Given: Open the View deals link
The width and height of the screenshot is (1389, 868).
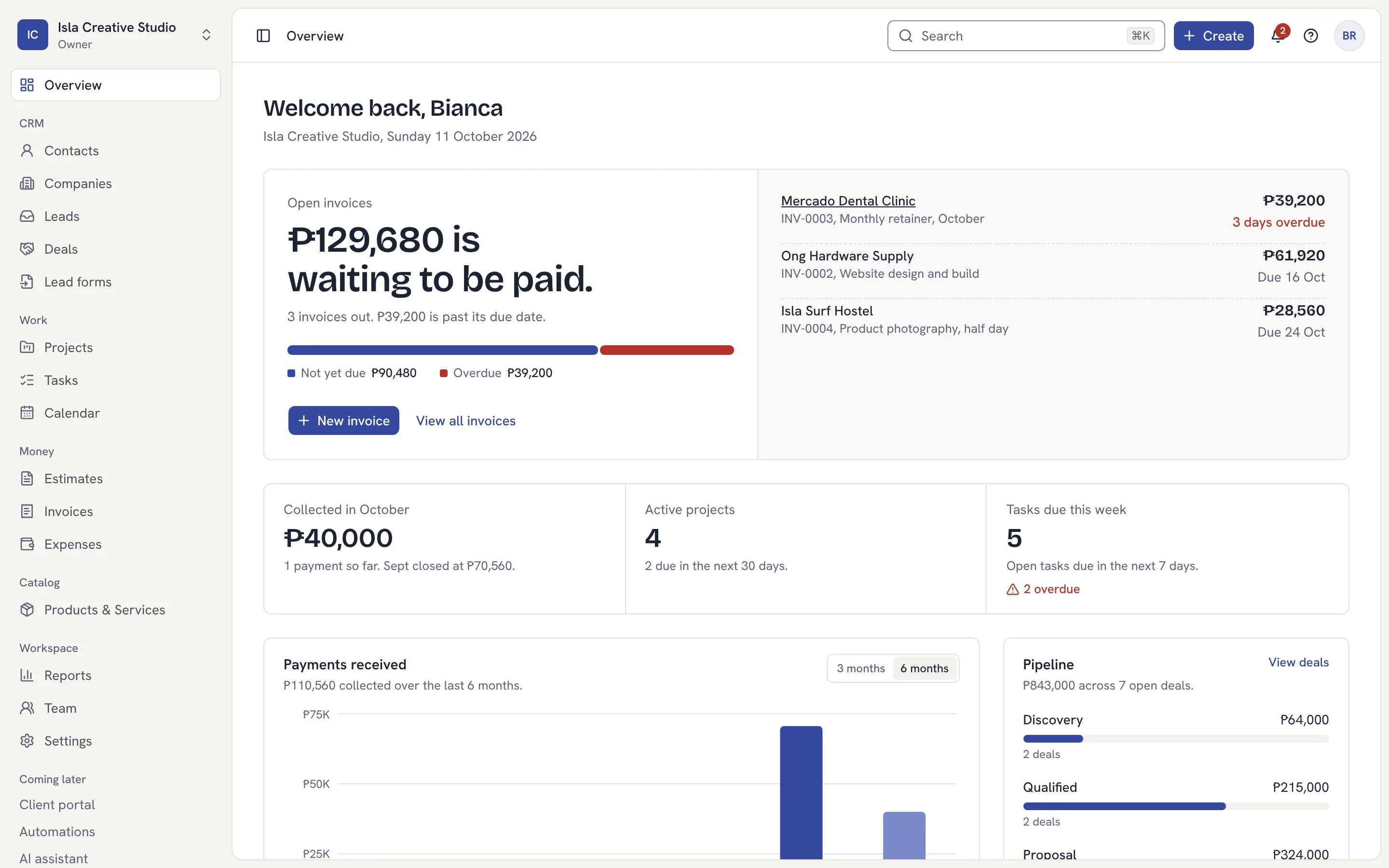Looking at the screenshot, I should coord(1298,662).
